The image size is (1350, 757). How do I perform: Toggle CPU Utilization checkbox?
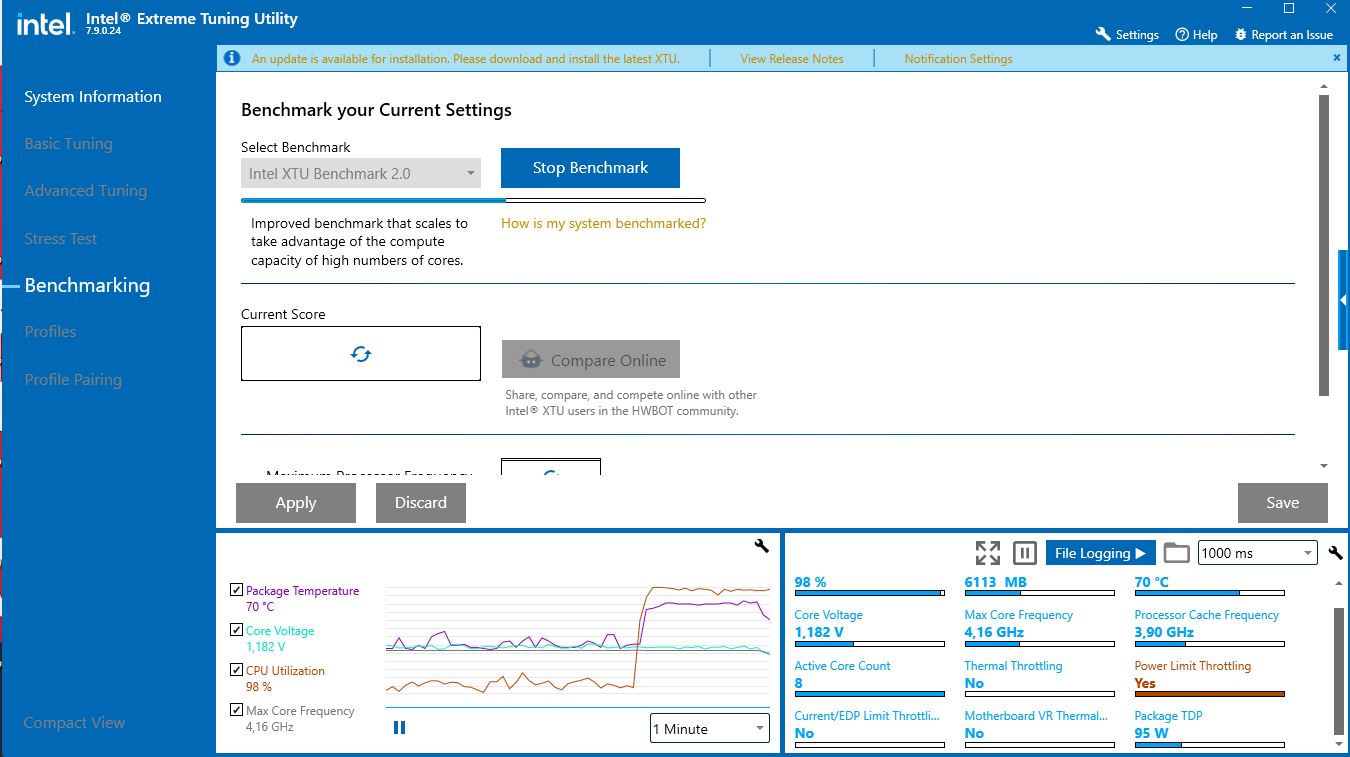(236, 670)
